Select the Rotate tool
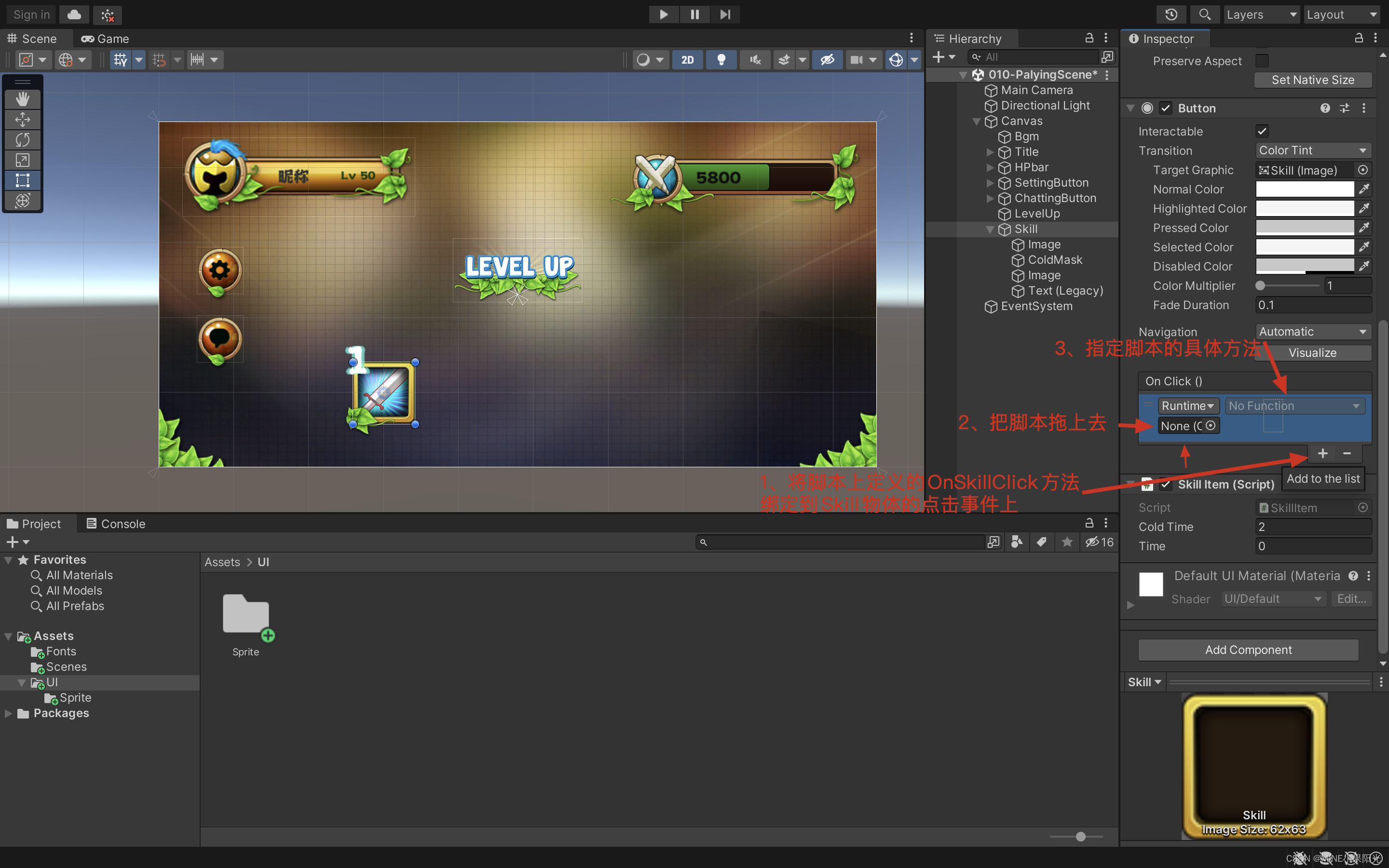Screen dimensions: 1389x868 pyautogui.click(x=22, y=139)
